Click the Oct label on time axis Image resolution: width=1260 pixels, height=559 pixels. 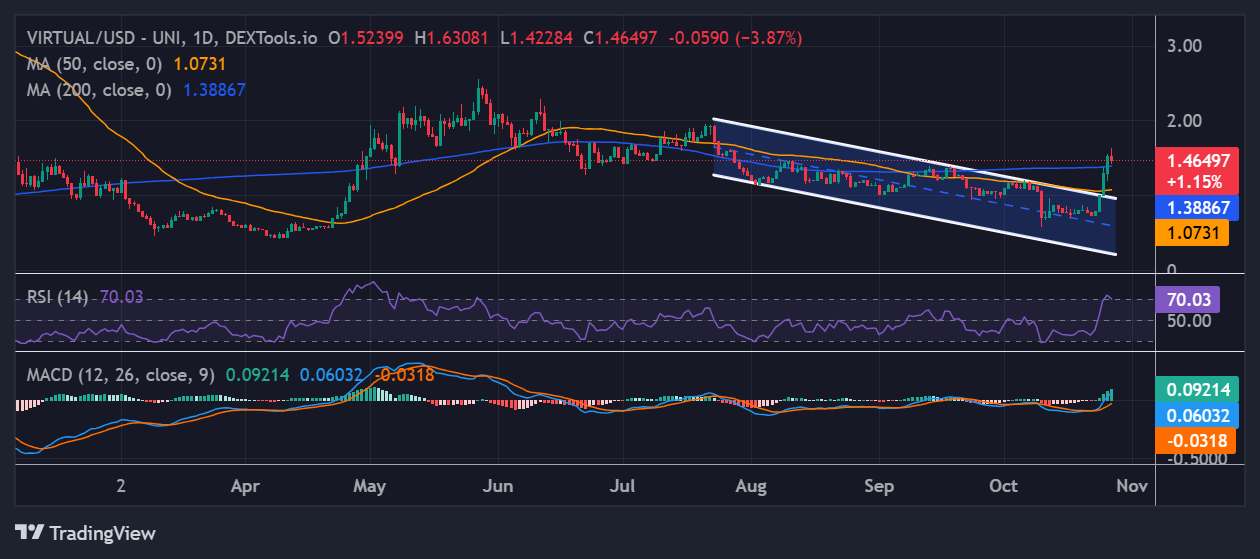pos(1003,486)
